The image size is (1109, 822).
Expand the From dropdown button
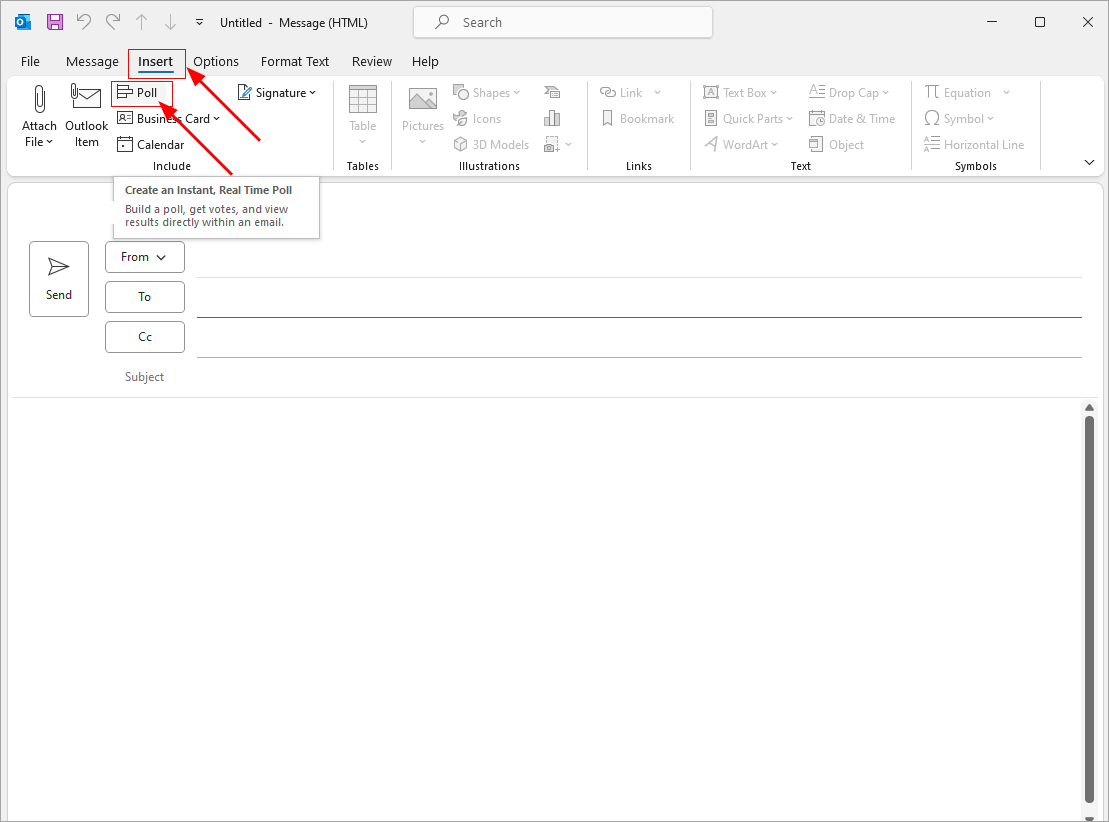(x=144, y=257)
